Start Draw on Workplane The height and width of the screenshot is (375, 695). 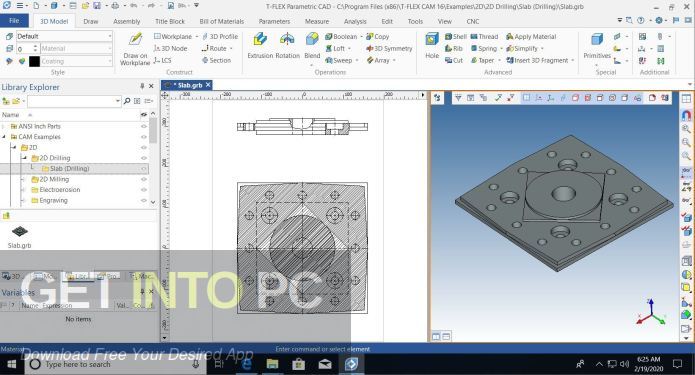(x=135, y=49)
